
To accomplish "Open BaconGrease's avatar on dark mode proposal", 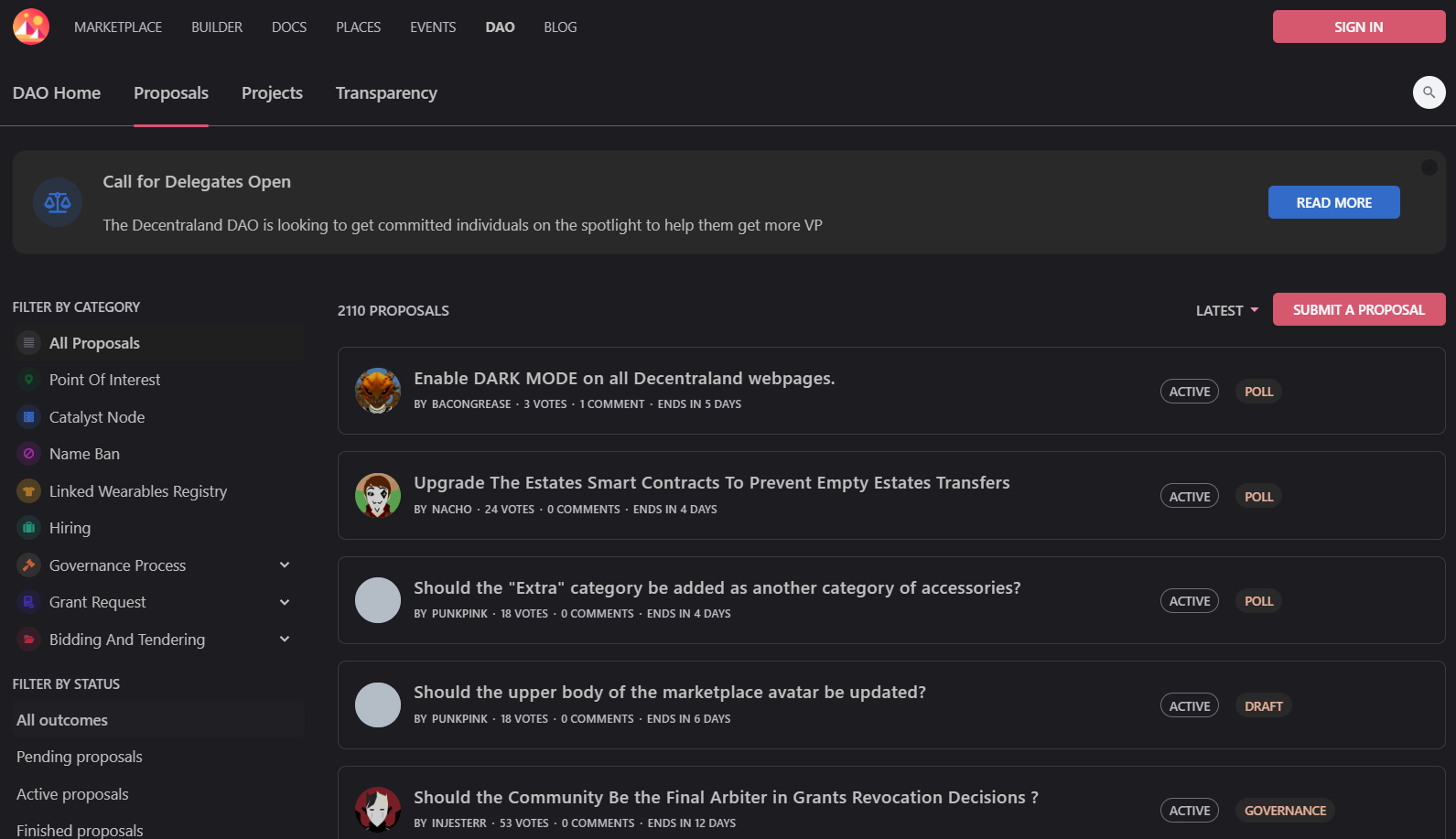I will [x=378, y=391].
